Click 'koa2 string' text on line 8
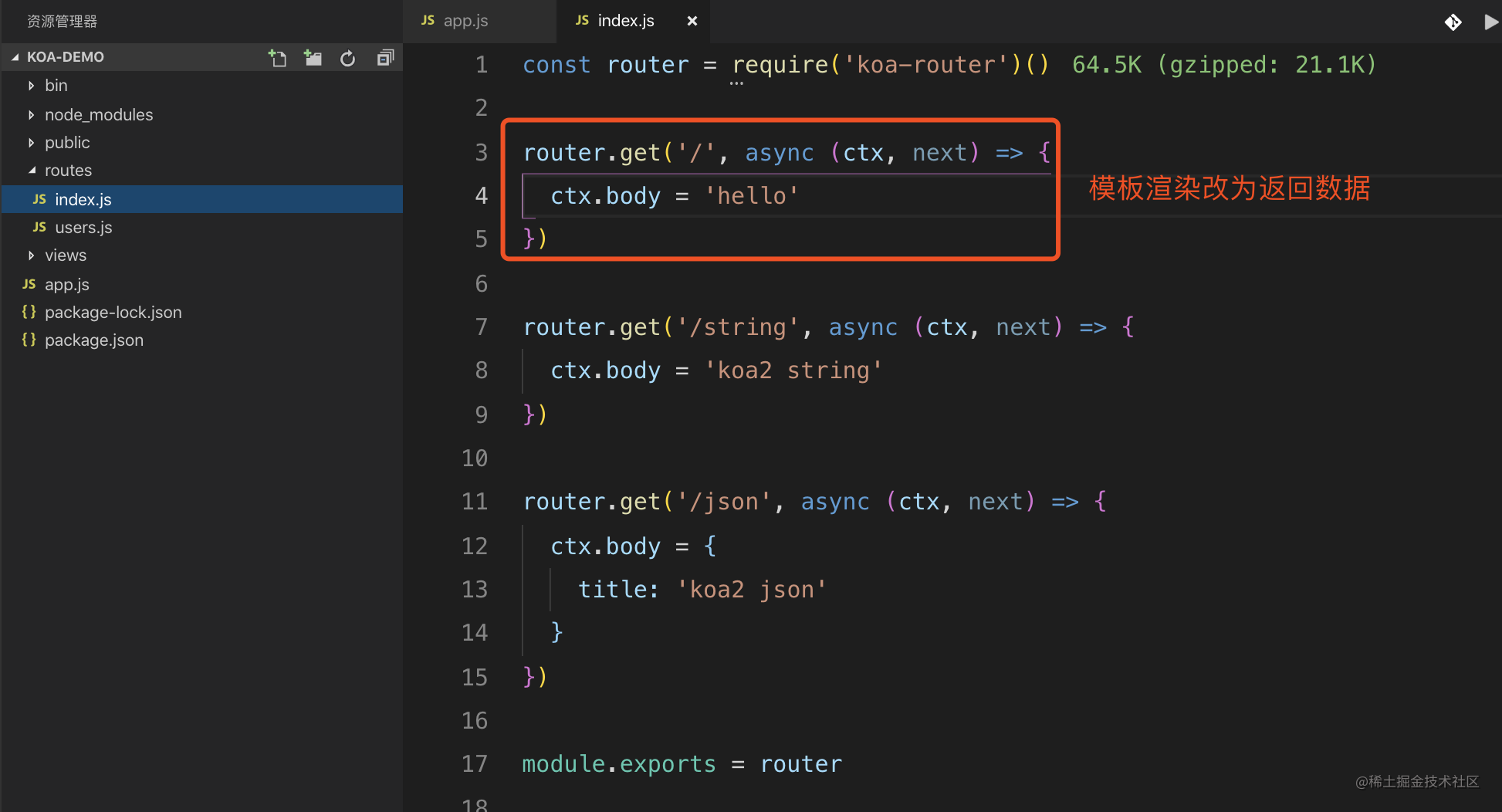 (793, 370)
